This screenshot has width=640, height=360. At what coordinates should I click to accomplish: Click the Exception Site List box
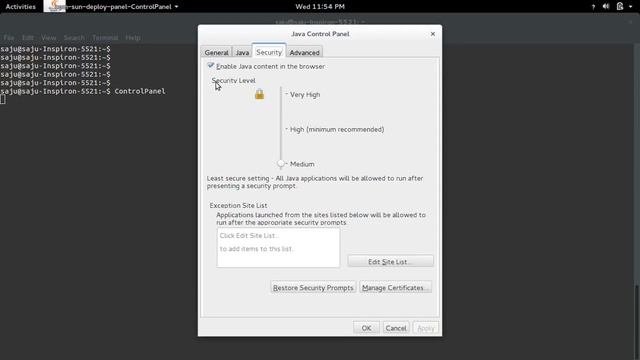click(x=278, y=248)
